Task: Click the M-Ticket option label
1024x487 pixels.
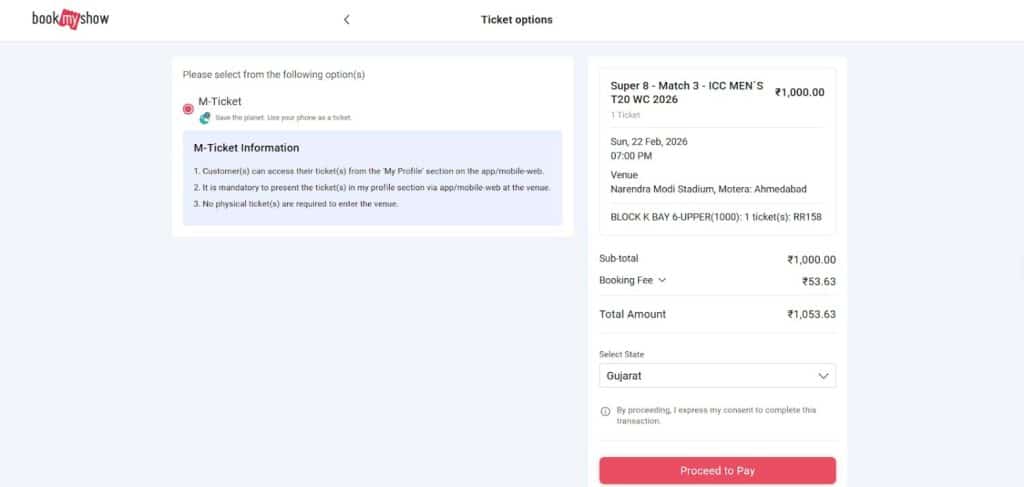Action: click(x=220, y=101)
